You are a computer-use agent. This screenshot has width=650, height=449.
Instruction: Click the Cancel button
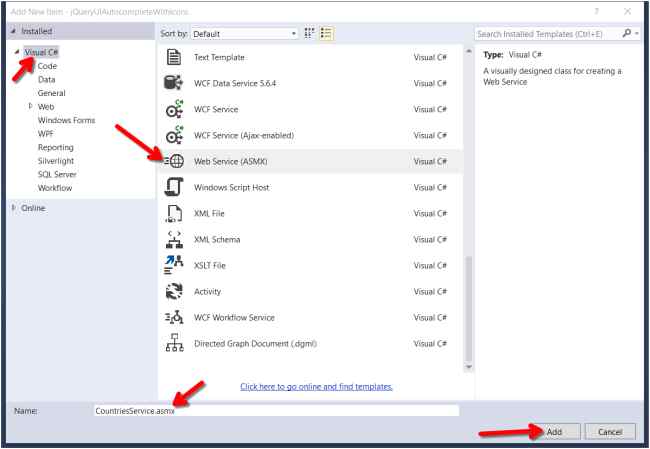(x=610, y=432)
